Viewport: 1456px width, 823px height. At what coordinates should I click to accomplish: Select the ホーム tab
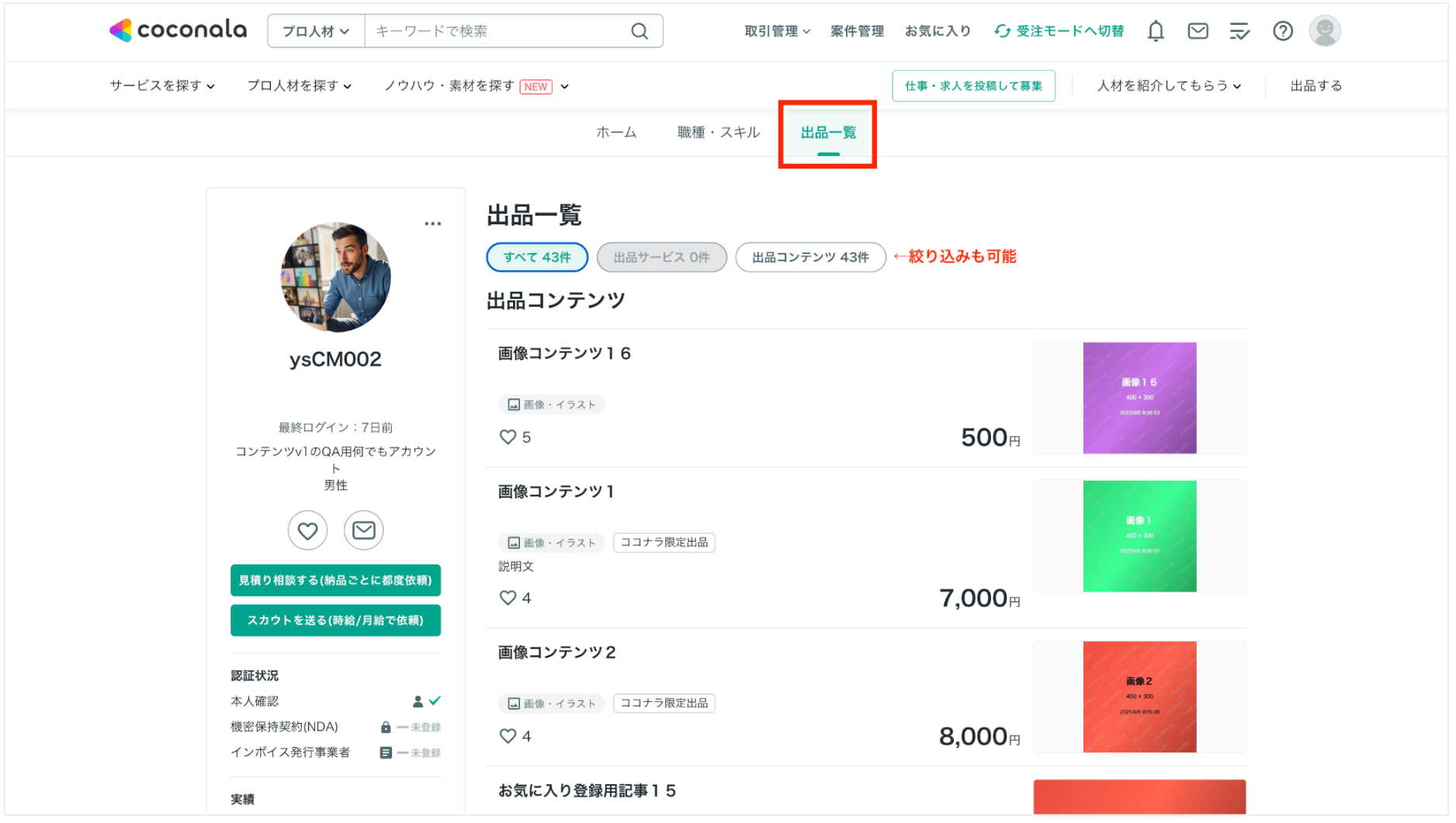pyautogui.click(x=615, y=132)
